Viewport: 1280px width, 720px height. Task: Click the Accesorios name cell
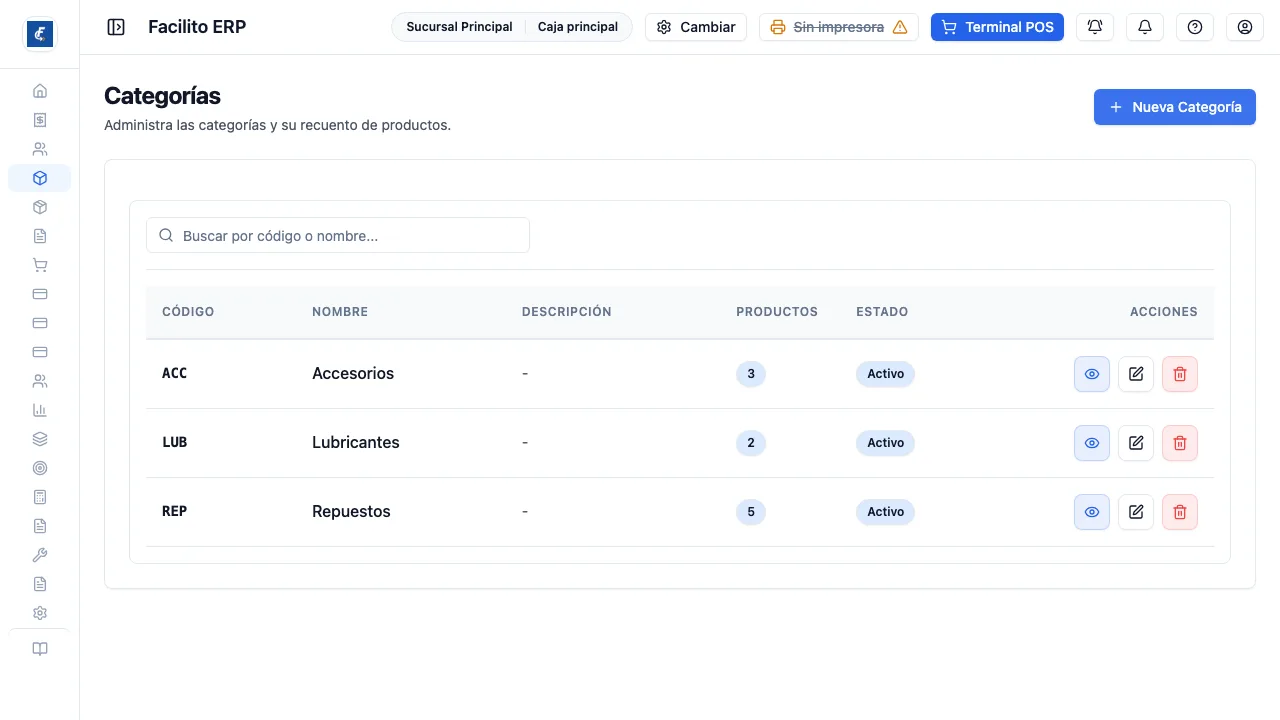[x=353, y=373]
